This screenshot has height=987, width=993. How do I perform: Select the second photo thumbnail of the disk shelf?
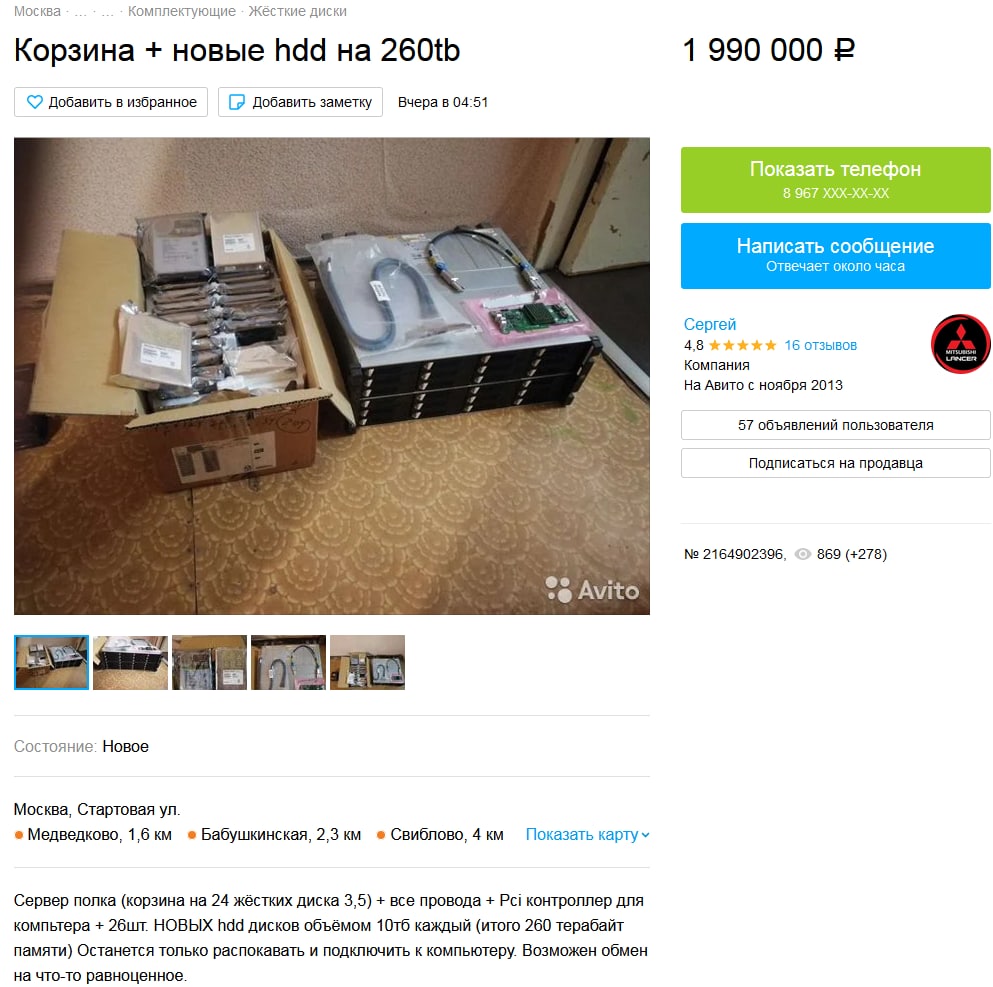(x=130, y=662)
